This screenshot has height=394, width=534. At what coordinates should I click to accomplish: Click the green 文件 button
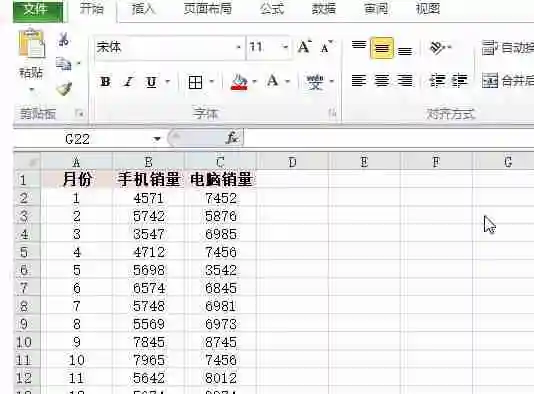click(x=35, y=10)
